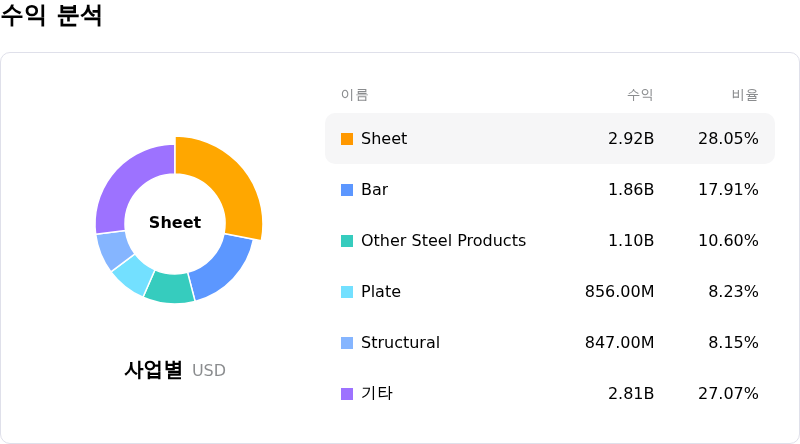Click the pale blue Structural legend swatch
Screen dimensions: 800x444
tap(347, 343)
